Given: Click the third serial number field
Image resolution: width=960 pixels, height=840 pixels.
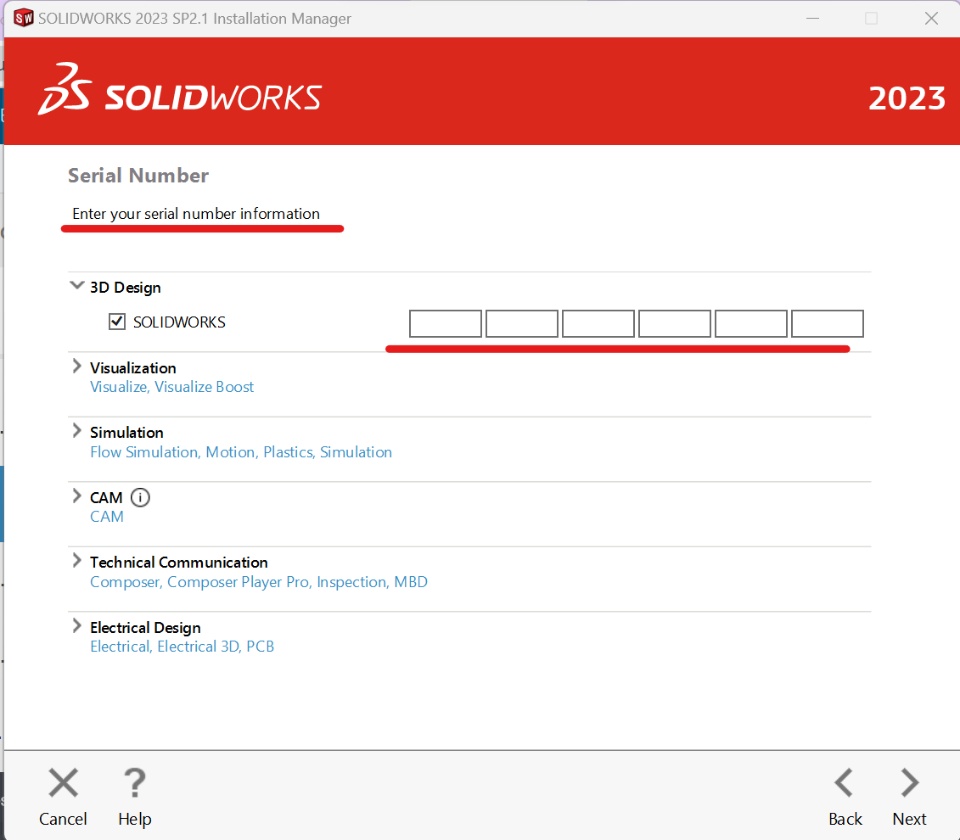Looking at the screenshot, I should [x=598, y=324].
